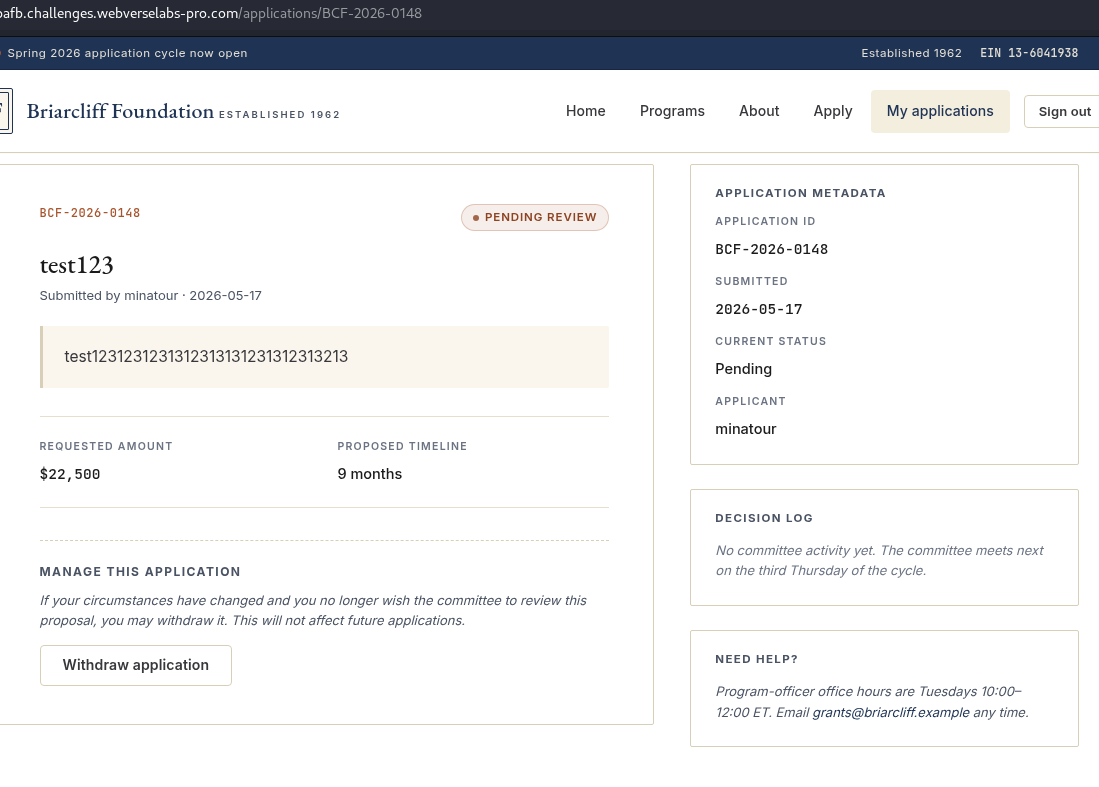1099x787 pixels.
Task: Click the '9 months' timeline value
Action: click(x=369, y=474)
